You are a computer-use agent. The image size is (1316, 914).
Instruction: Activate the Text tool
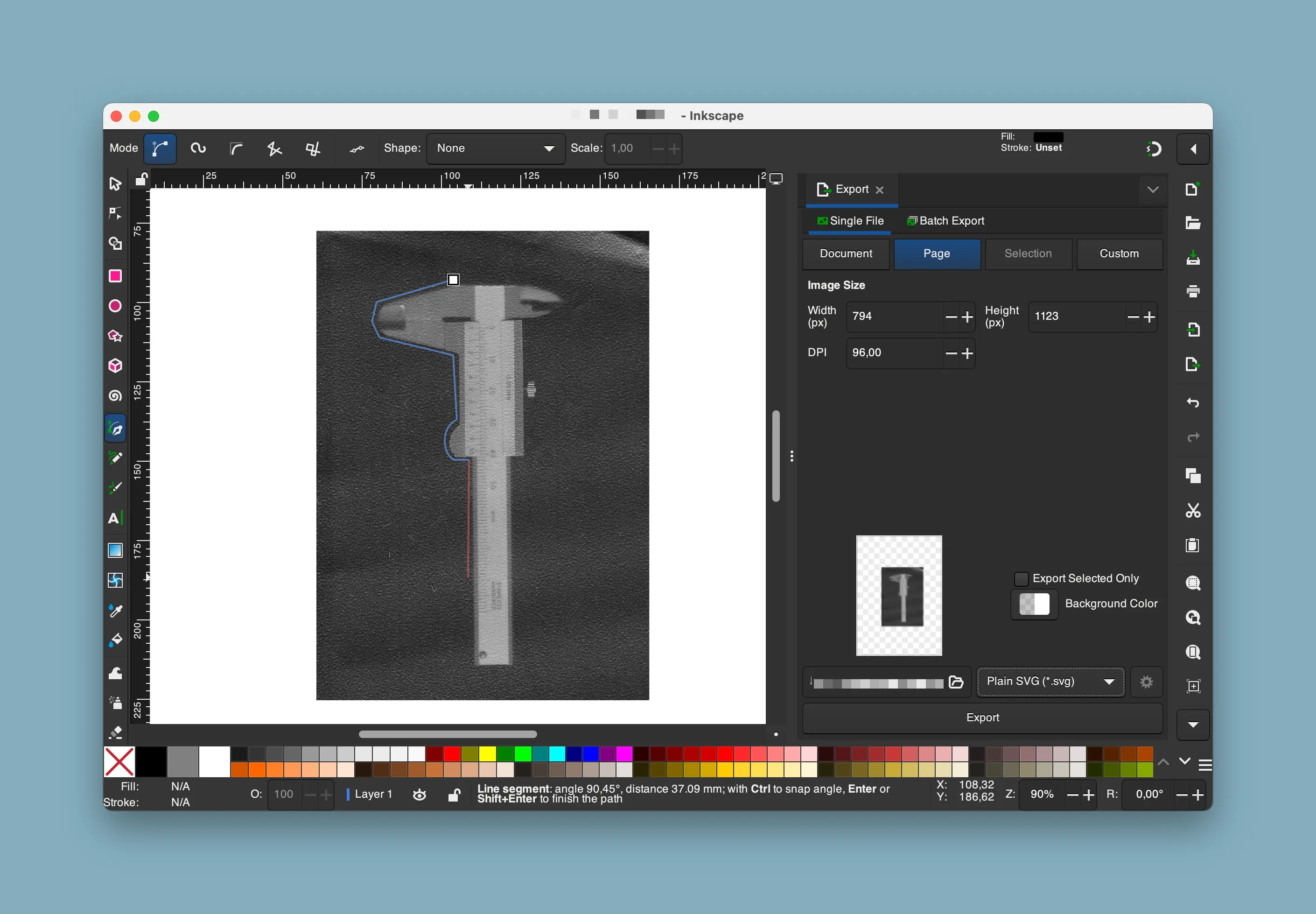[x=115, y=518]
